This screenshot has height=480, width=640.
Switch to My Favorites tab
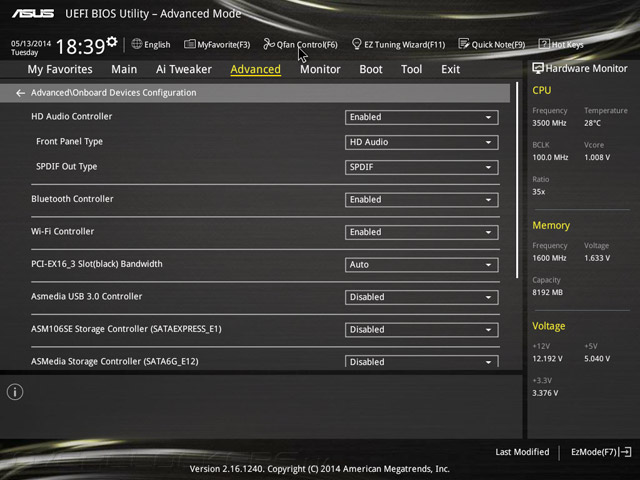(60, 69)
